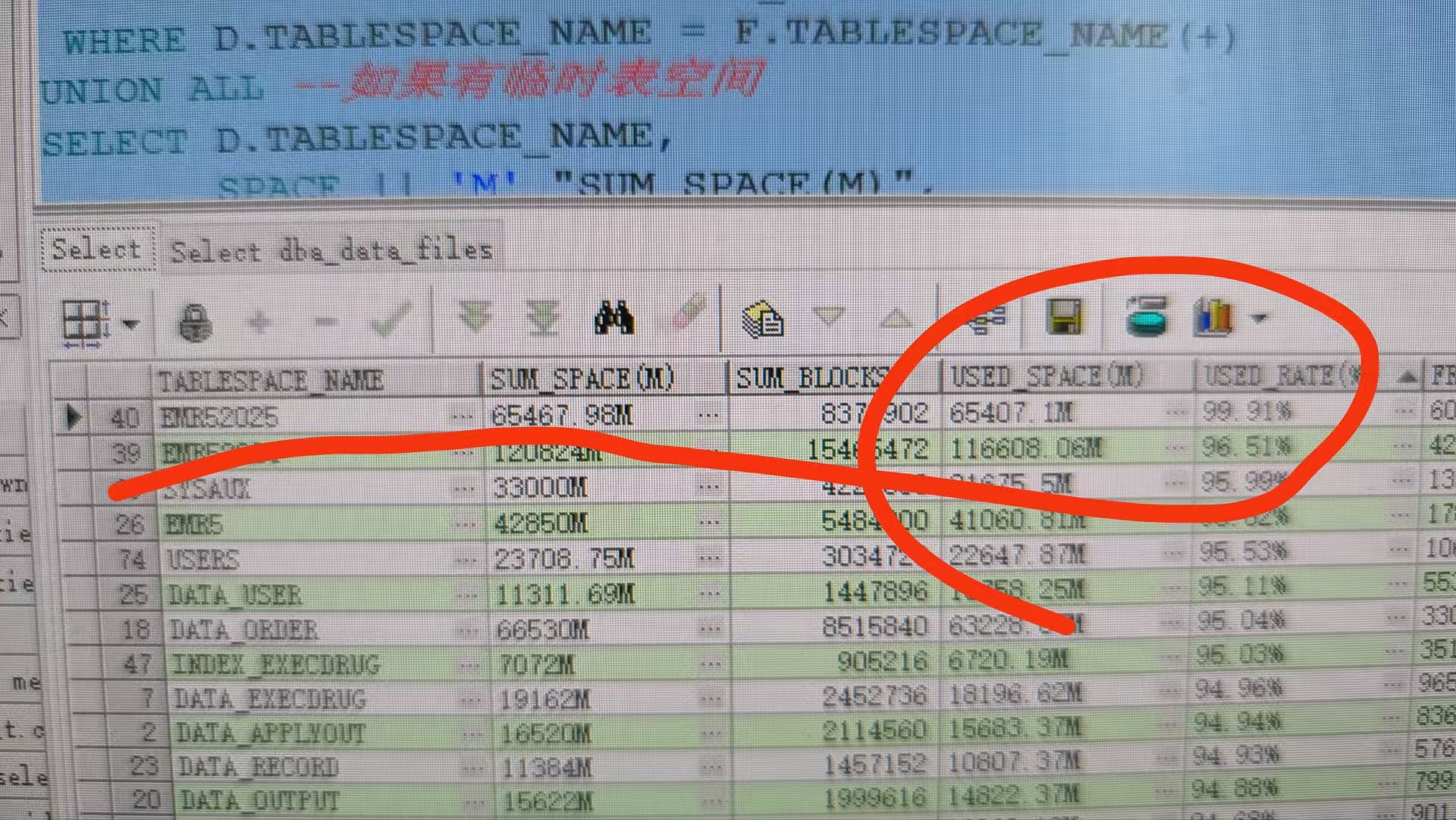Click Fetch next page double-arrow icon

475,316
